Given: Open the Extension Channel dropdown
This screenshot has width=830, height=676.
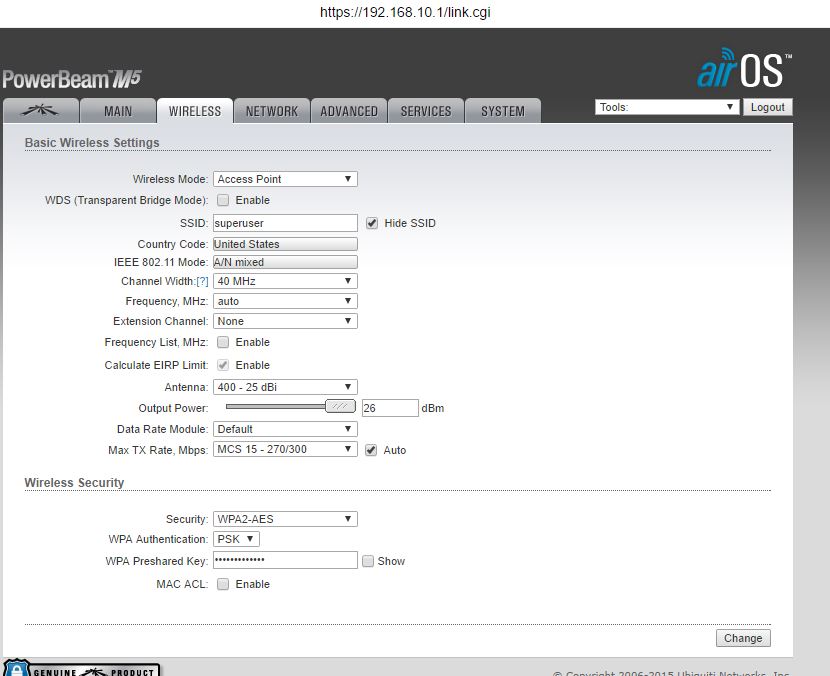Looking at the screenshot, I should [285, 321].
